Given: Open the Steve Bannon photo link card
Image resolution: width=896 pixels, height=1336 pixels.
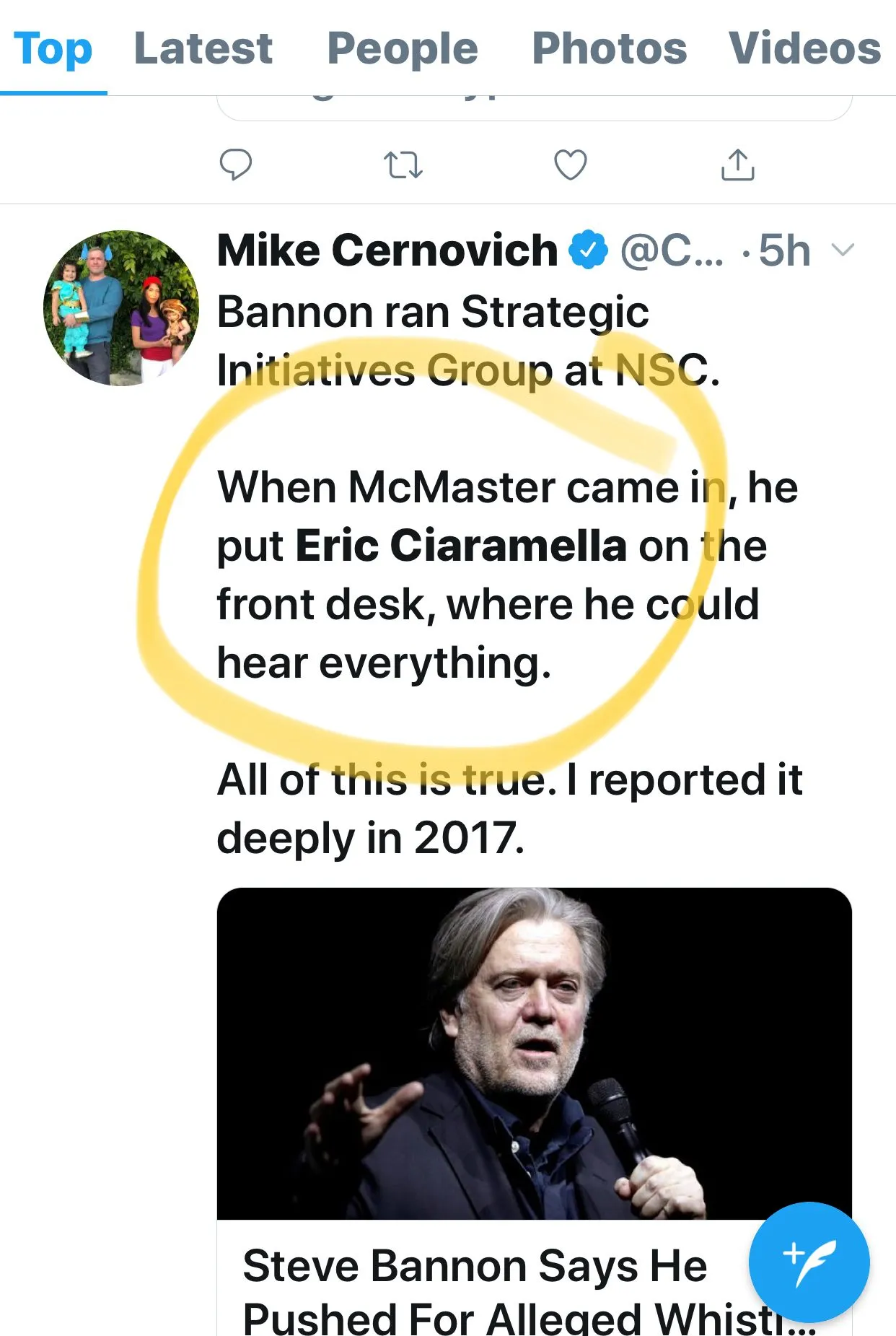Looking at the screenshot, I should click(x=534, y=1054).
